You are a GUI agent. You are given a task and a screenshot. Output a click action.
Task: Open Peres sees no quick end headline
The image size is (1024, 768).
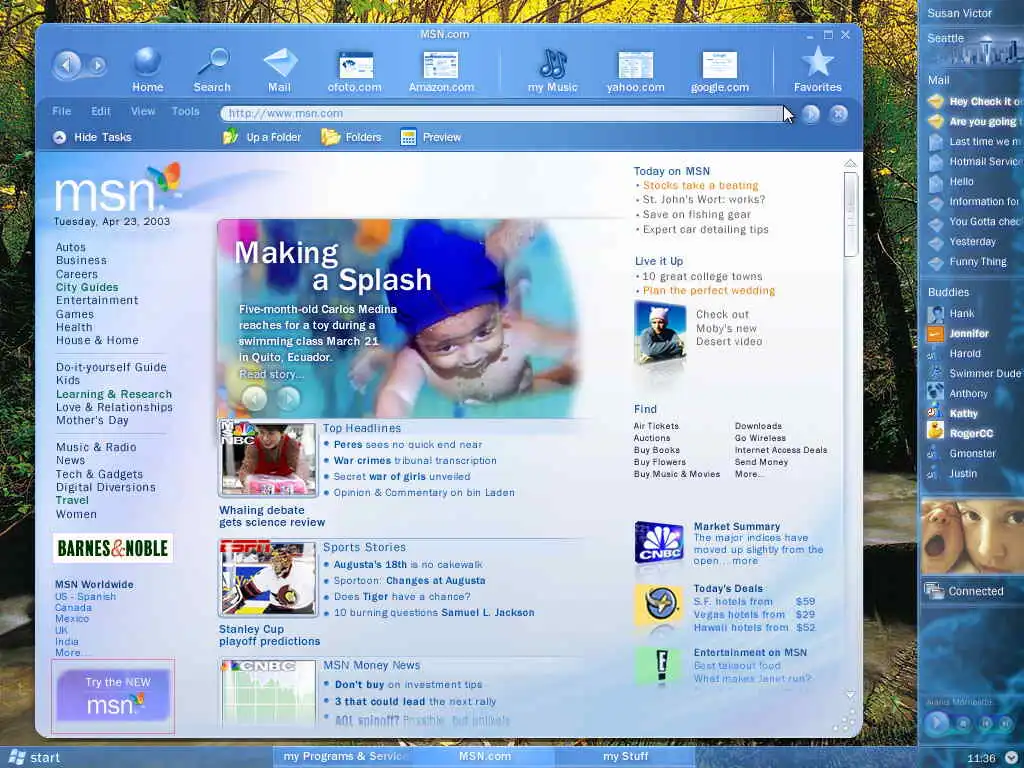pos(408,445)
